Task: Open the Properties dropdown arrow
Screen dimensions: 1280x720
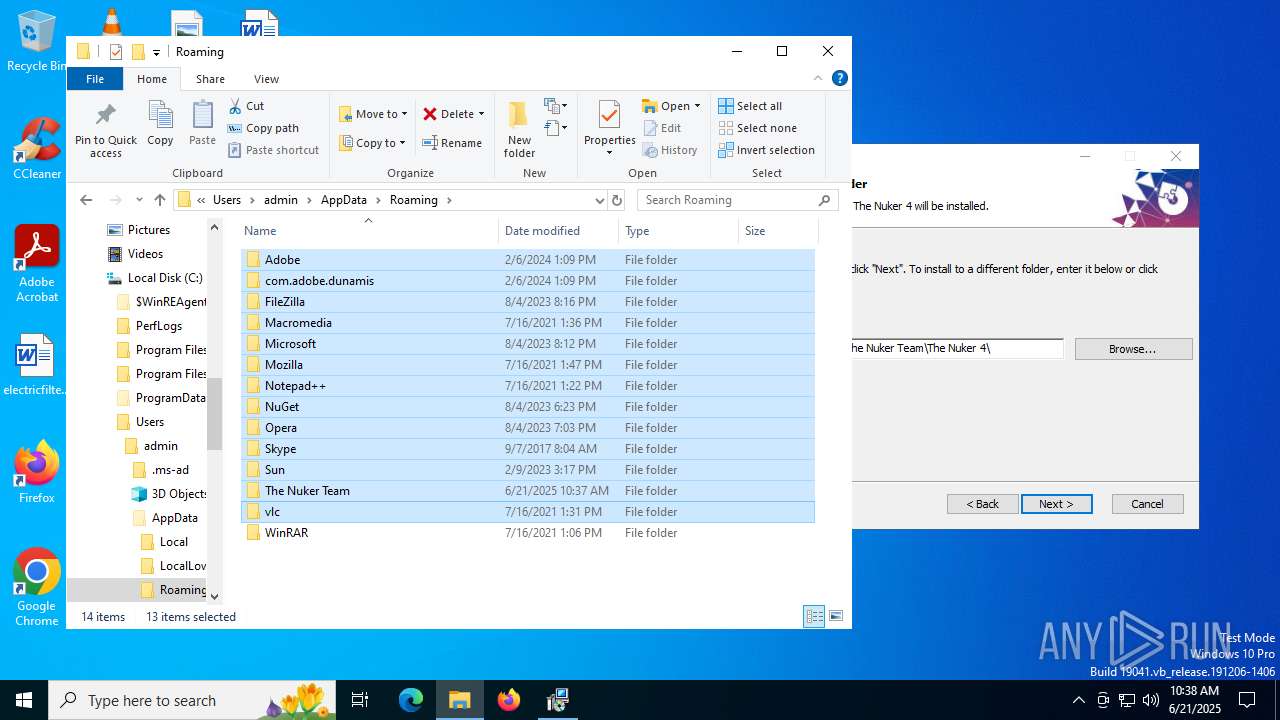Action: click(x=609, y=153)
